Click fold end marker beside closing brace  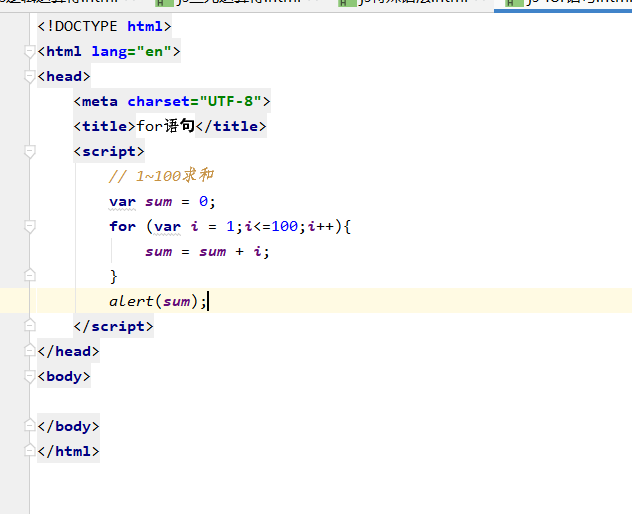[29, 276]
